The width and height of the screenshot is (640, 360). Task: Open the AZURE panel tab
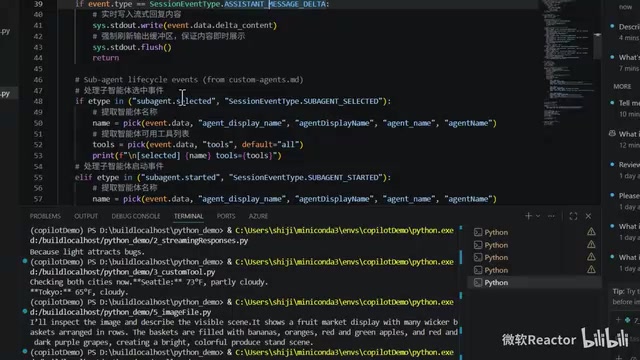tap(258, 216)
